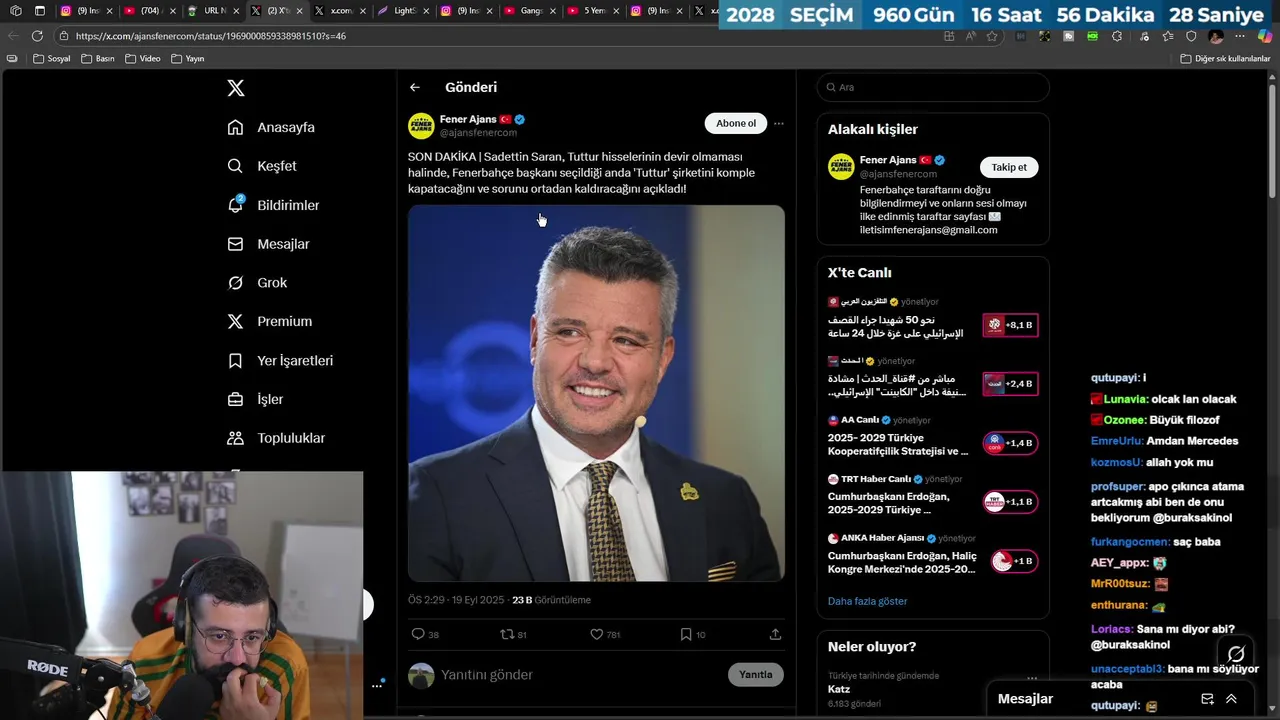Click the reply icon showing 38
1280x720 pixels.
point(418,634)
